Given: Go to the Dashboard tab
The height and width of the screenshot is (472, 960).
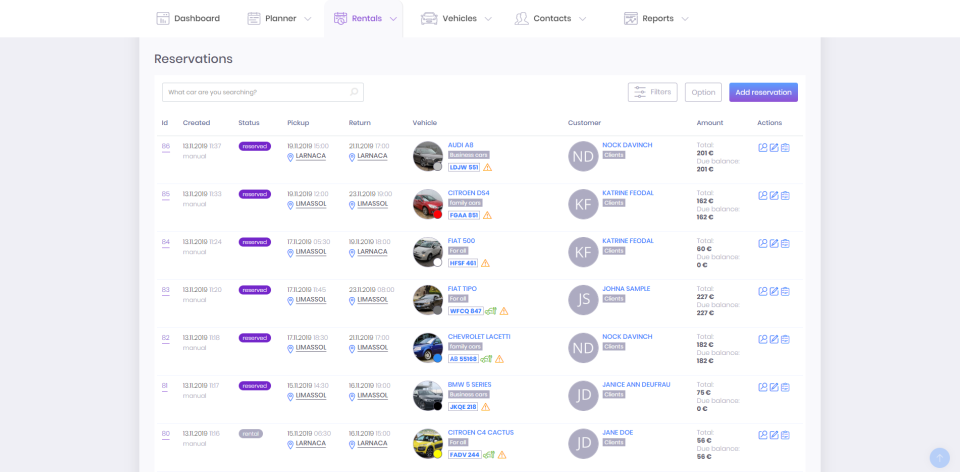Looking at the screenshot, I should (187, 18).
